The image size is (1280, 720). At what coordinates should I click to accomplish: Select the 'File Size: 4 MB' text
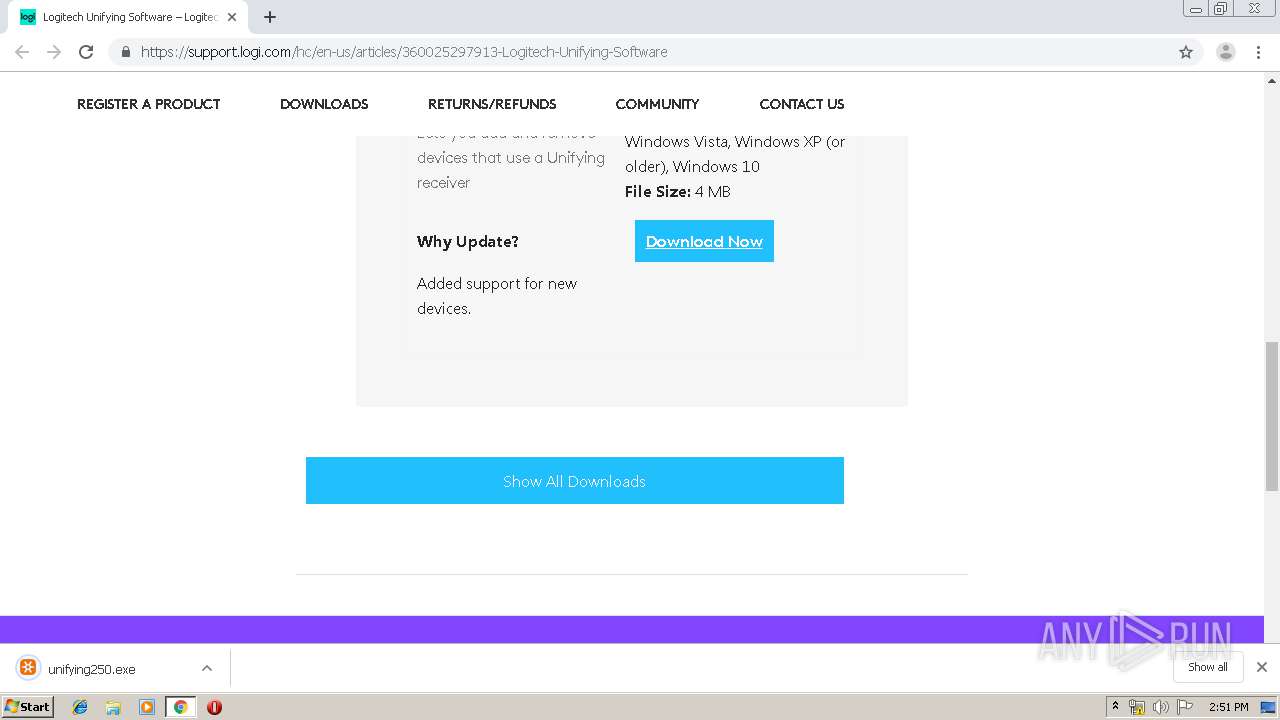coord(678,192)
